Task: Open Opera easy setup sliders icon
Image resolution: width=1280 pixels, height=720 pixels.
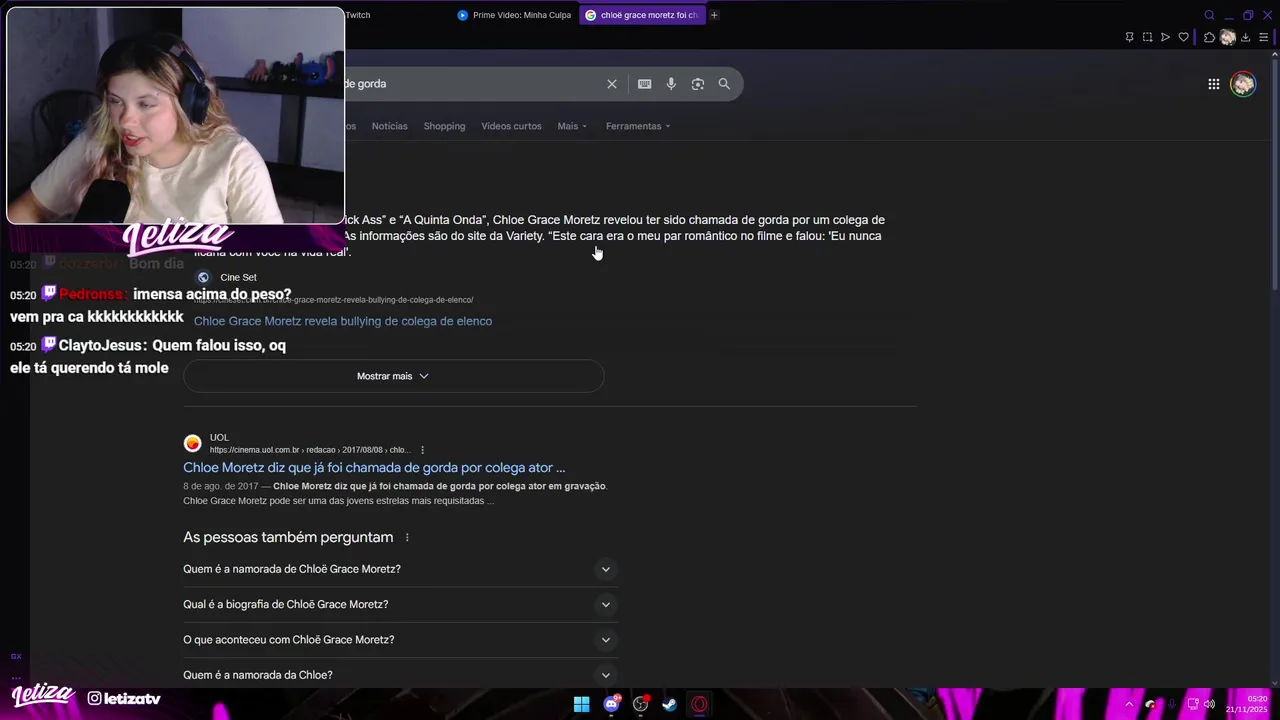Action: (1263, 37)
